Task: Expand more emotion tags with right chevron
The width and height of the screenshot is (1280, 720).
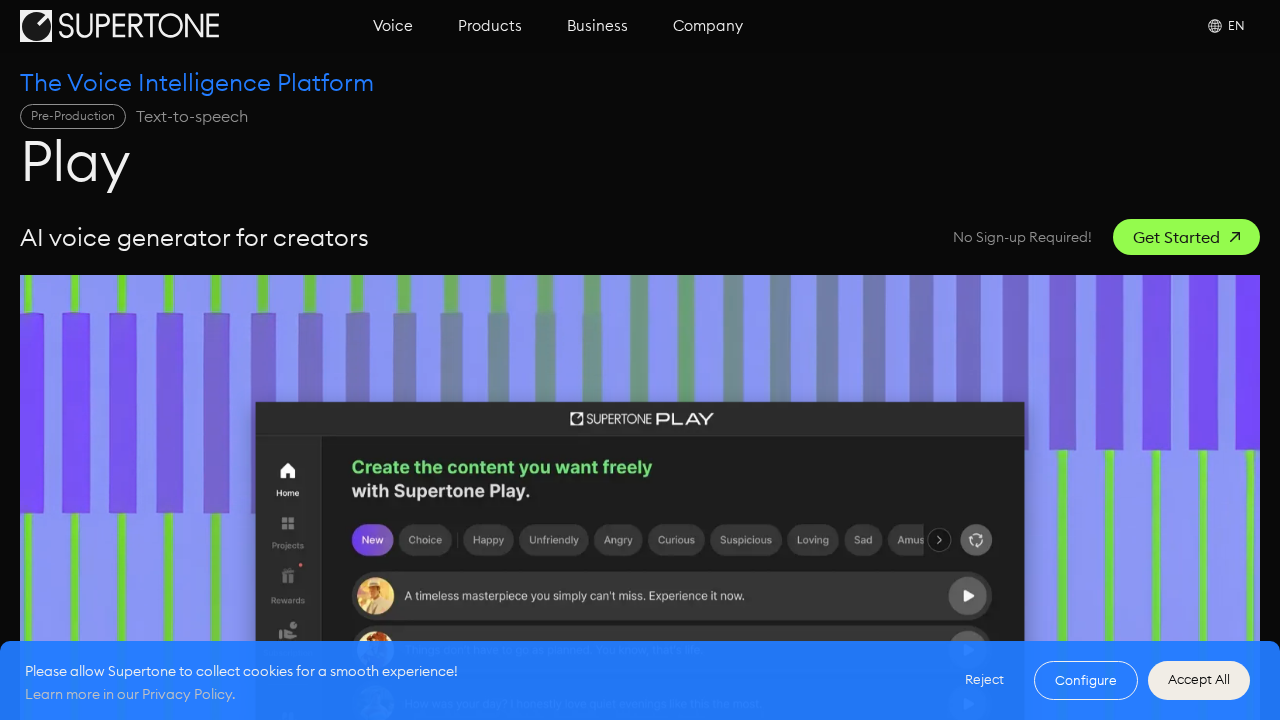Action: click(x=938, y=540)
